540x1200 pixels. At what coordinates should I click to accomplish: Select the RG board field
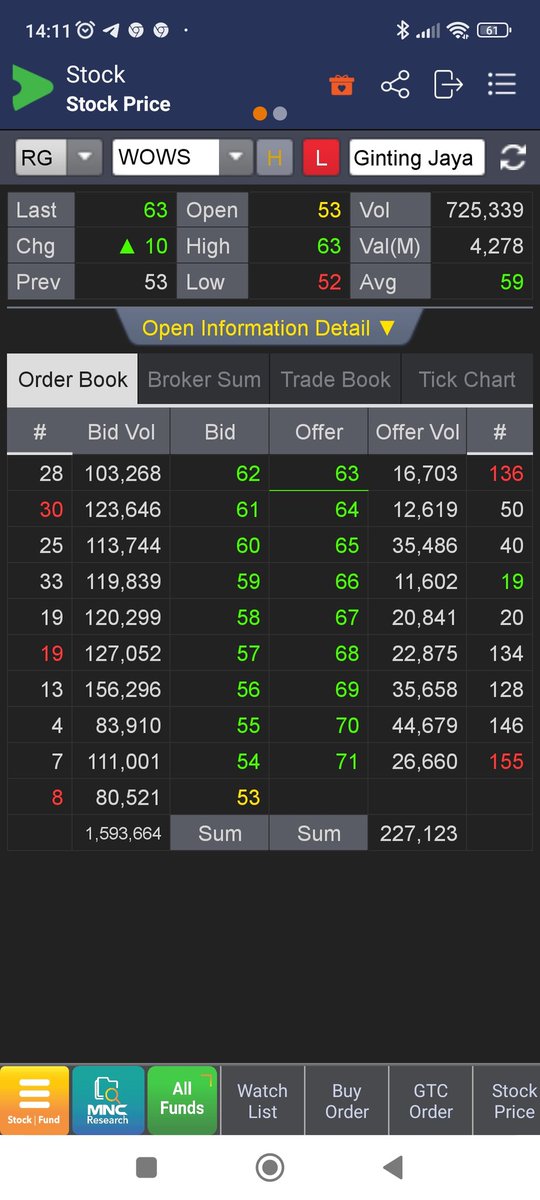(41, 158)
